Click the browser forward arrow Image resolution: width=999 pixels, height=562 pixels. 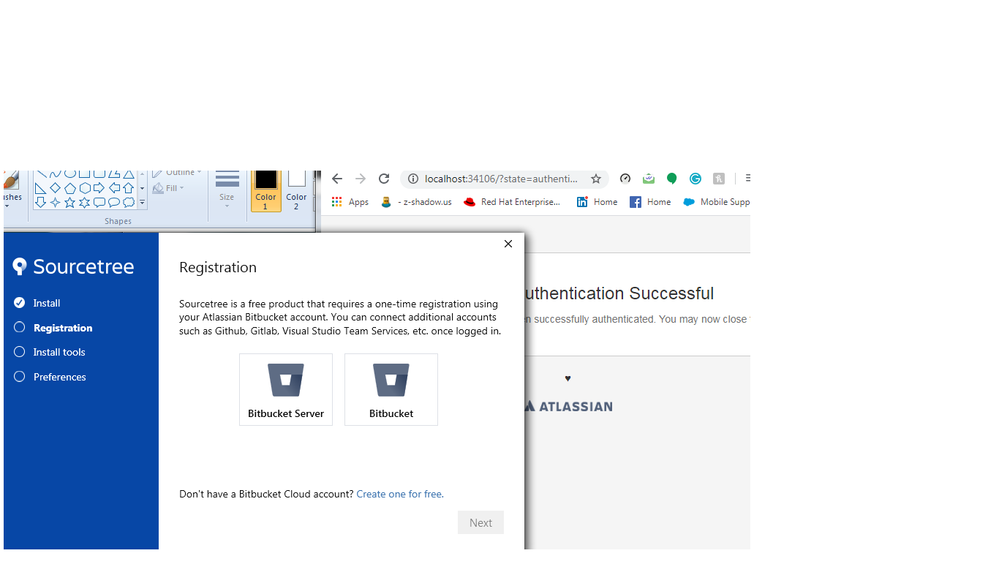point(361,179)
